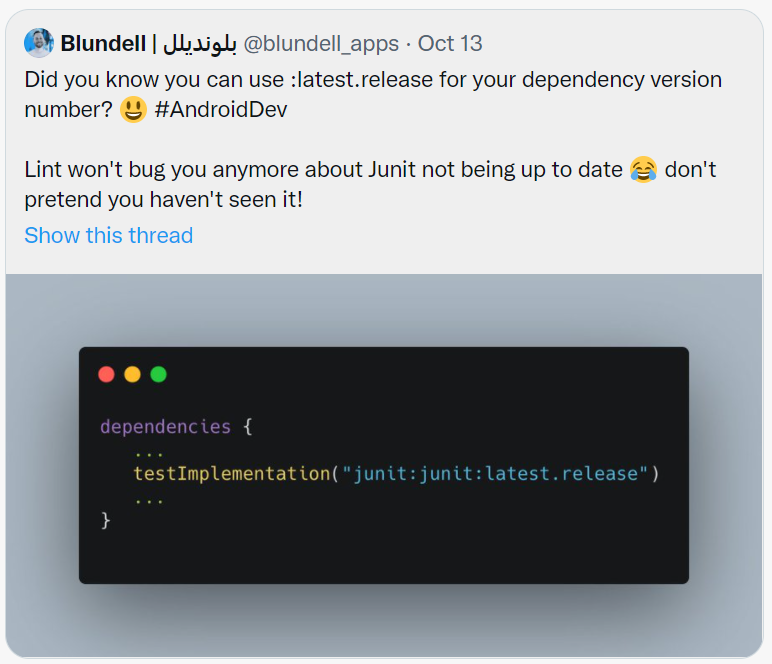
Task: Click the Arabic name بلونديلل
Action: coord(200,43)
